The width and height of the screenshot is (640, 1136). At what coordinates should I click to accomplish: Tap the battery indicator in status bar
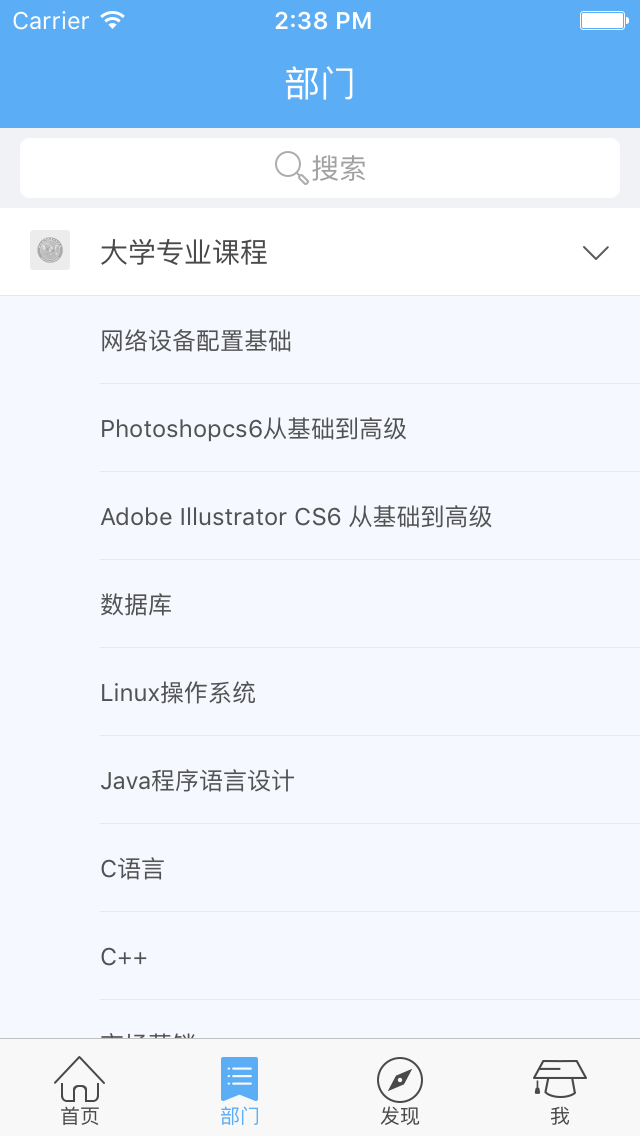point(604,20)
